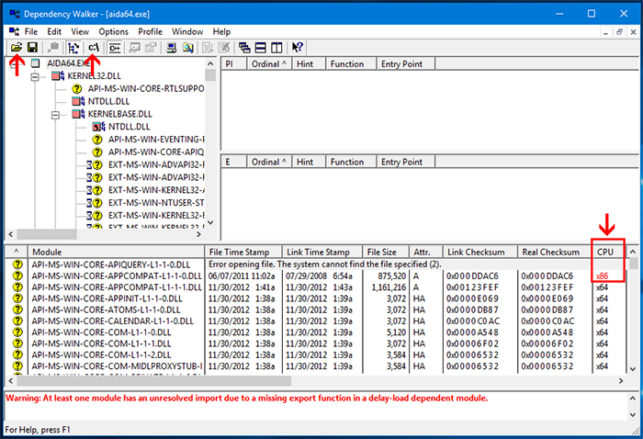This screenshot has width=643, height=439.
Task: Toggle Full Paths (c:\) toolbar button
Action: (93, 48)
